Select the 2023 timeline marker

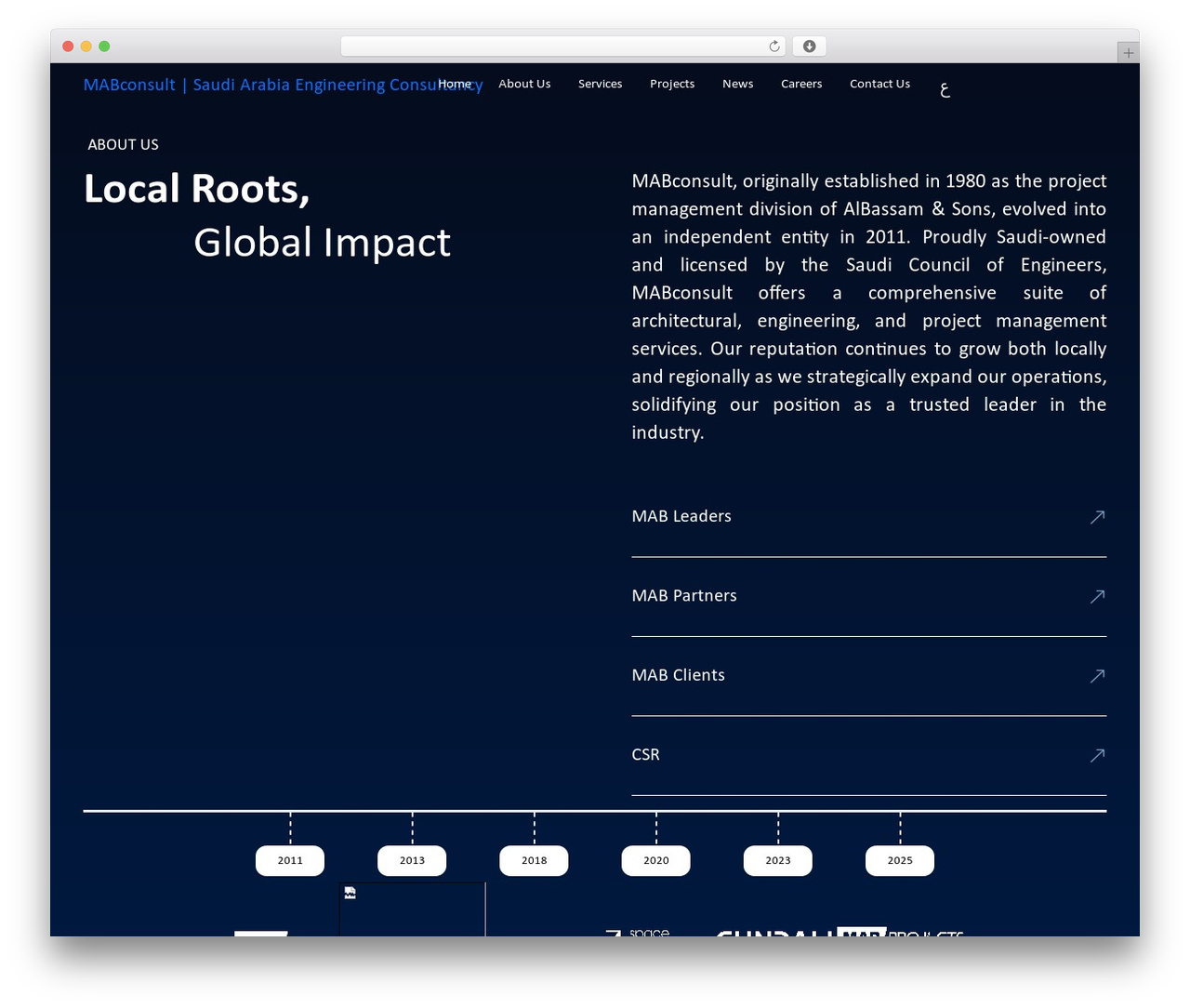coord(778,861)
